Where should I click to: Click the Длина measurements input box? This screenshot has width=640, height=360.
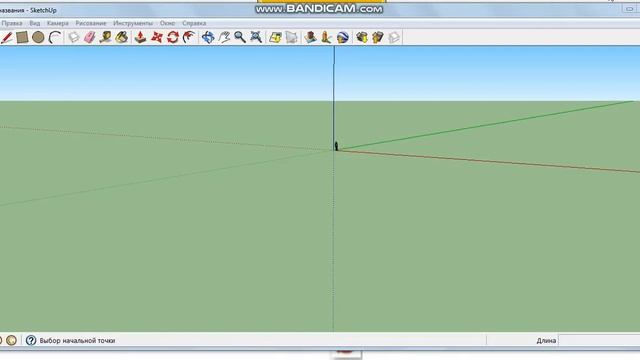[599, 340]
